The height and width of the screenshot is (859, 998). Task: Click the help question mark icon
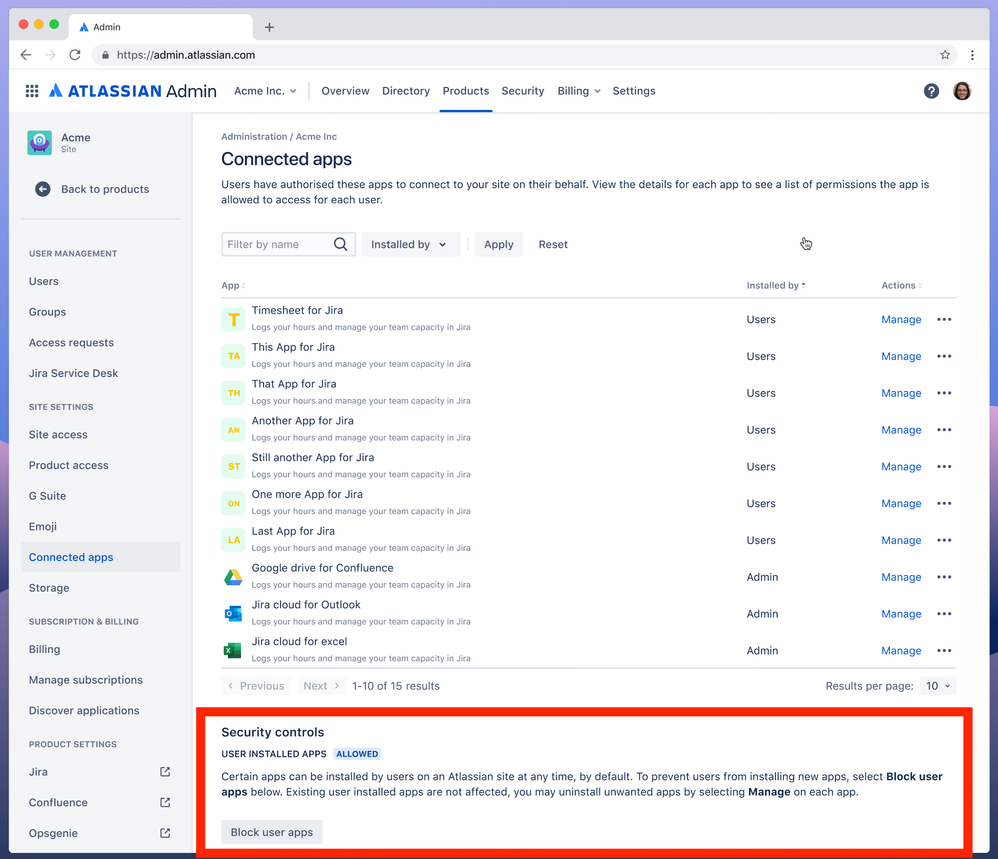click(x=931, y=90)
